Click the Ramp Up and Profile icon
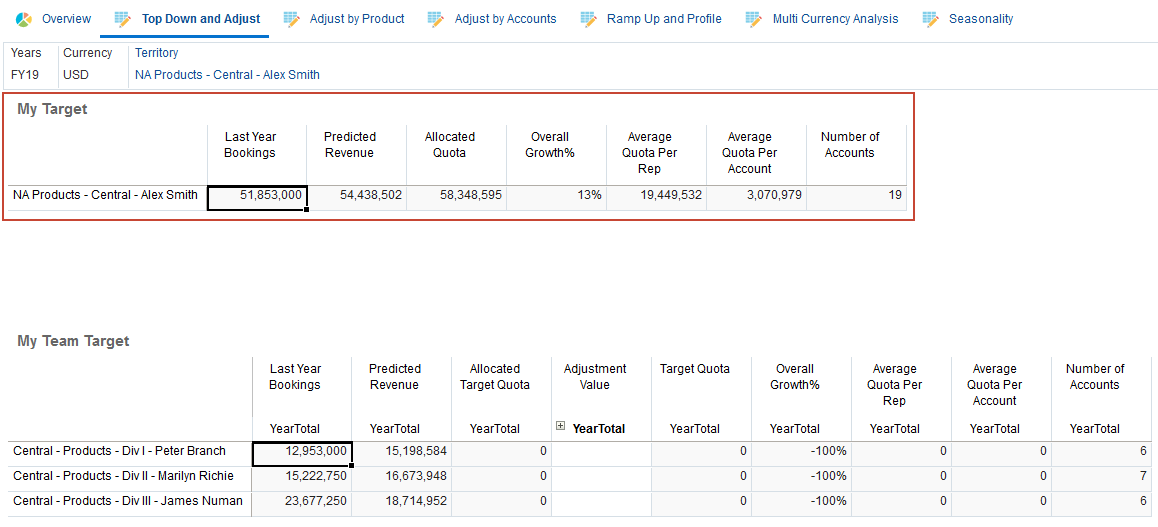The image size is (1158, 527). click(x=588, y=19)
